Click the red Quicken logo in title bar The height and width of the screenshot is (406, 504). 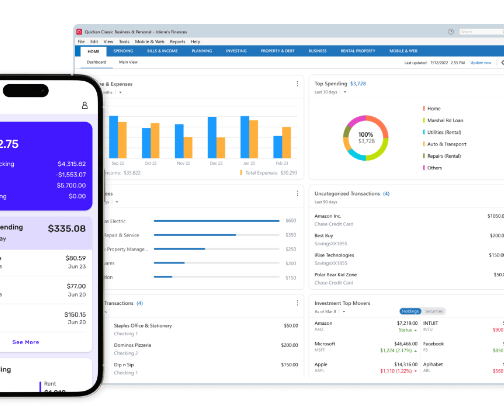(x=79, y=32)
